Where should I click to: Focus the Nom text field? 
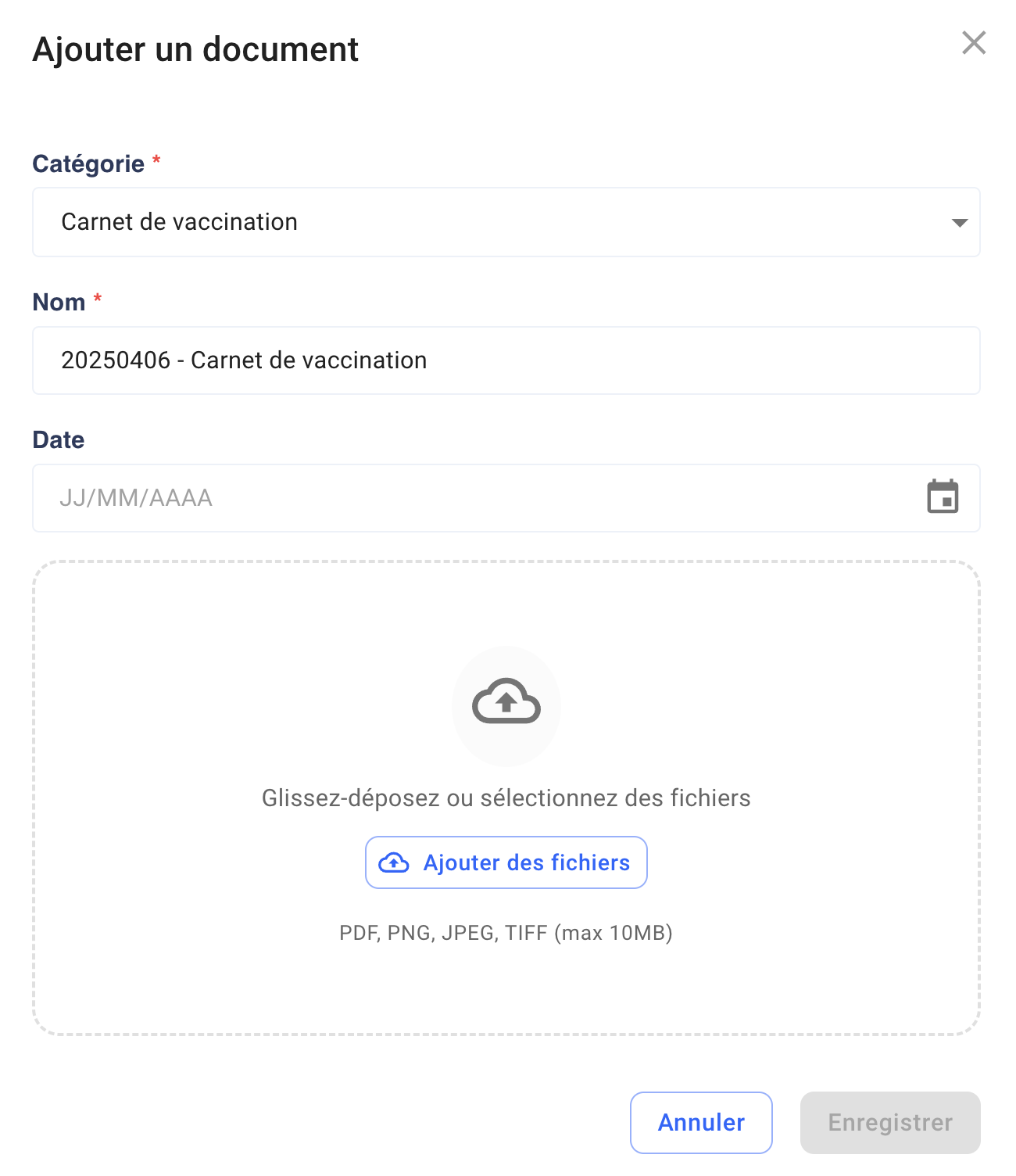(x=506, y=360)
